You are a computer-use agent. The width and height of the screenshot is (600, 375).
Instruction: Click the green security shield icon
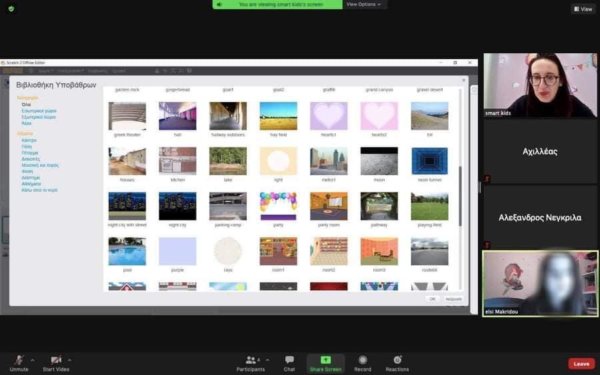11,8
